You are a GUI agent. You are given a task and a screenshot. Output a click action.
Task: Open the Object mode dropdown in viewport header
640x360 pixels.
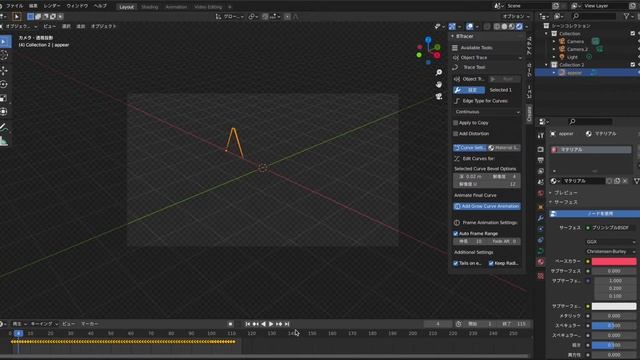pyautogui.click(x=18, y=26)
